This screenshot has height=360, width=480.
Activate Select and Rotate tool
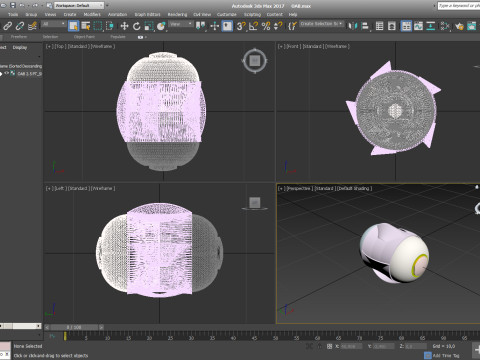(x=136, y=26)
